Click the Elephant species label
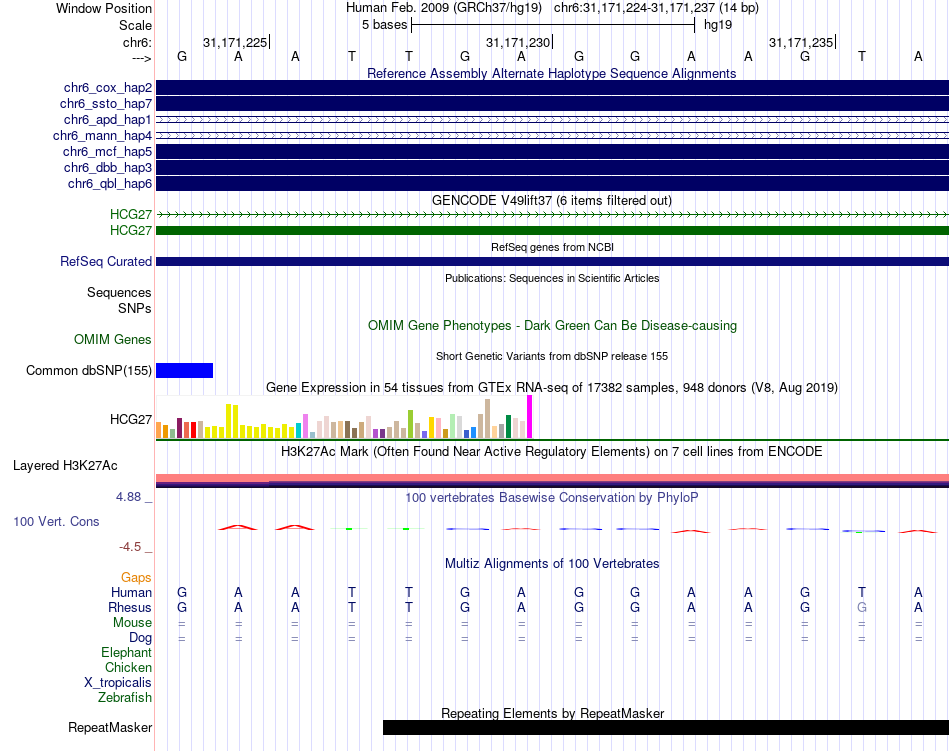 127,652
